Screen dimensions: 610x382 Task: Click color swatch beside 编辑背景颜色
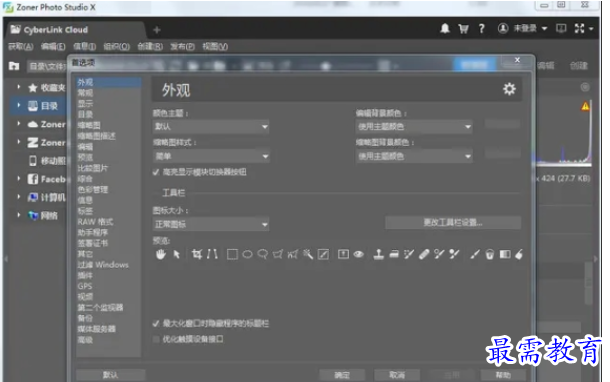502,124
